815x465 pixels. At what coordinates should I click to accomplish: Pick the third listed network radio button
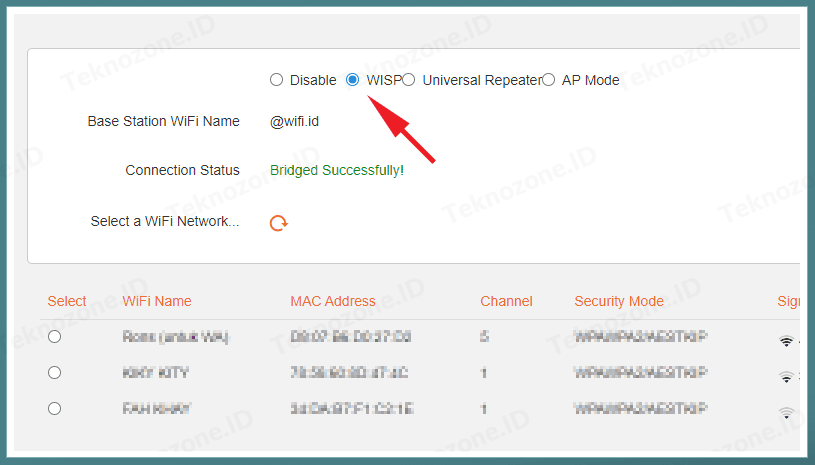click(x=55, y=408)
